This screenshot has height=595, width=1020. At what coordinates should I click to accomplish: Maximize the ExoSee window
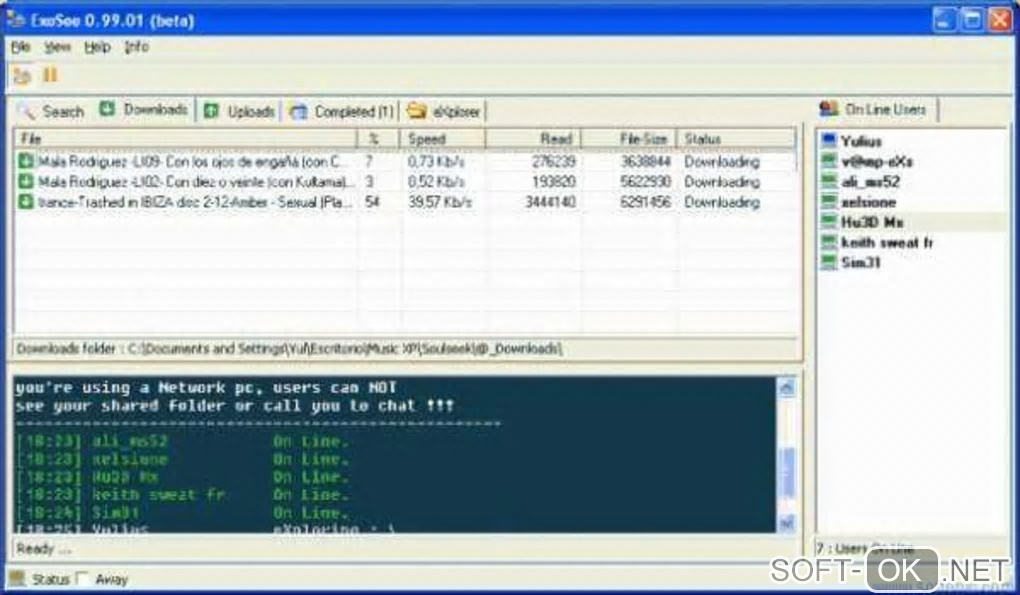(x=972, y=20)
